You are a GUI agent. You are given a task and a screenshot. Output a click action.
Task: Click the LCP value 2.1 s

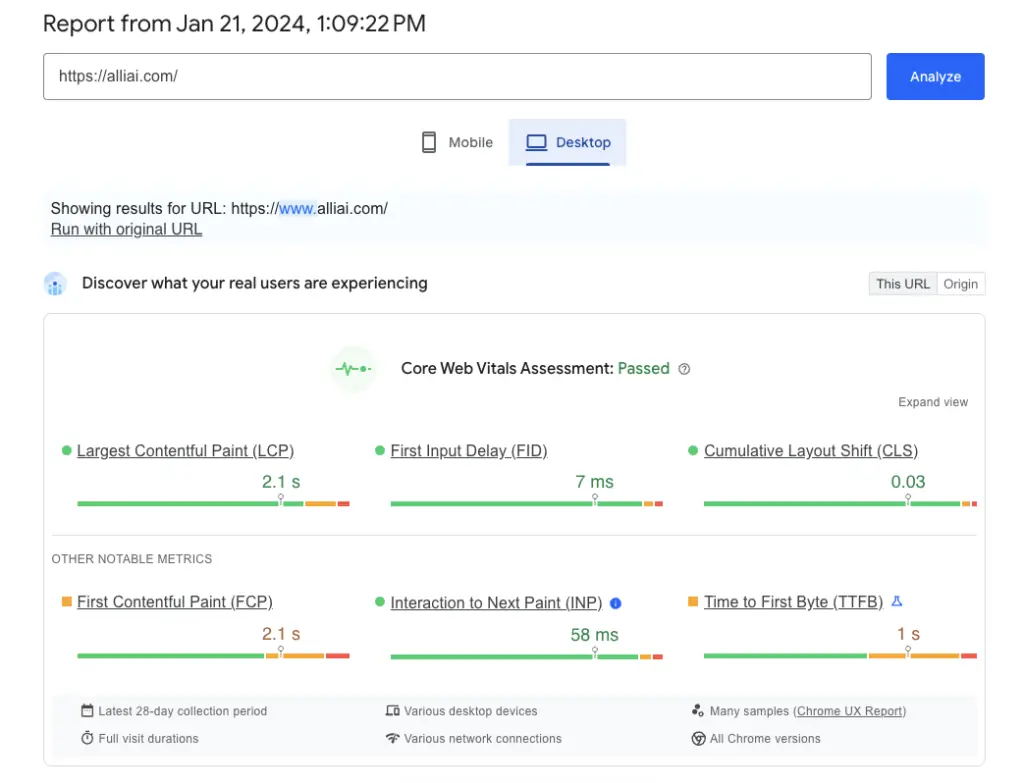pyautogui.click(x=281, y=482)
